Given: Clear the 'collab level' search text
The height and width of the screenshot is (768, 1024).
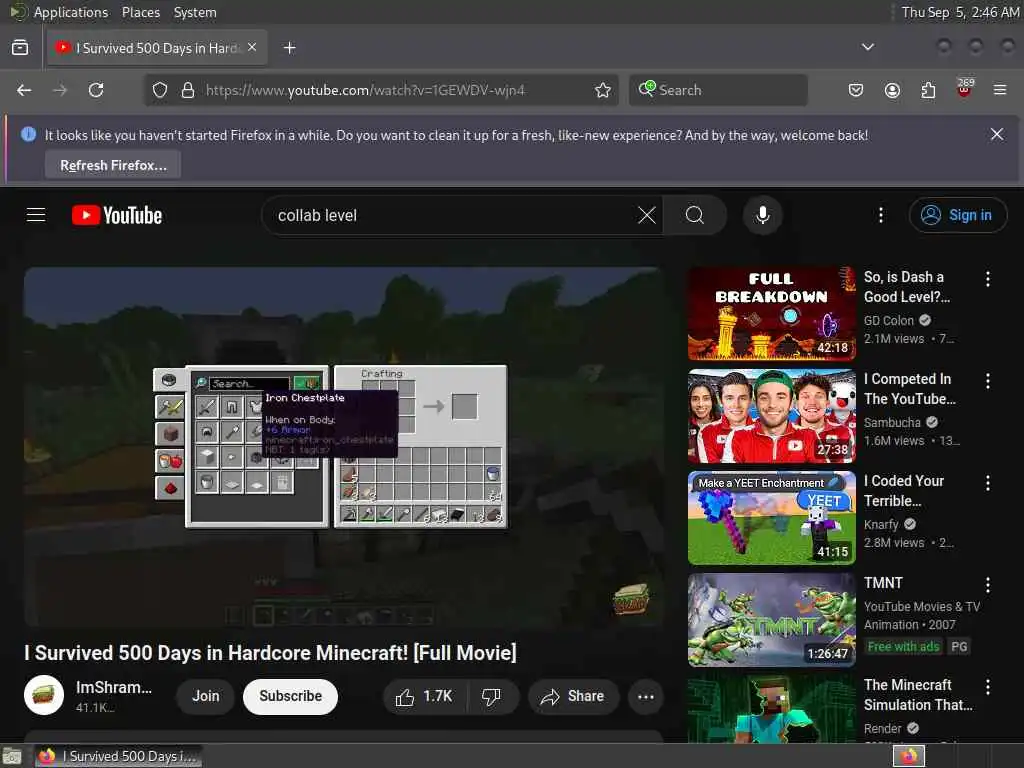Looking at the screenshot, I should (647, 215).
